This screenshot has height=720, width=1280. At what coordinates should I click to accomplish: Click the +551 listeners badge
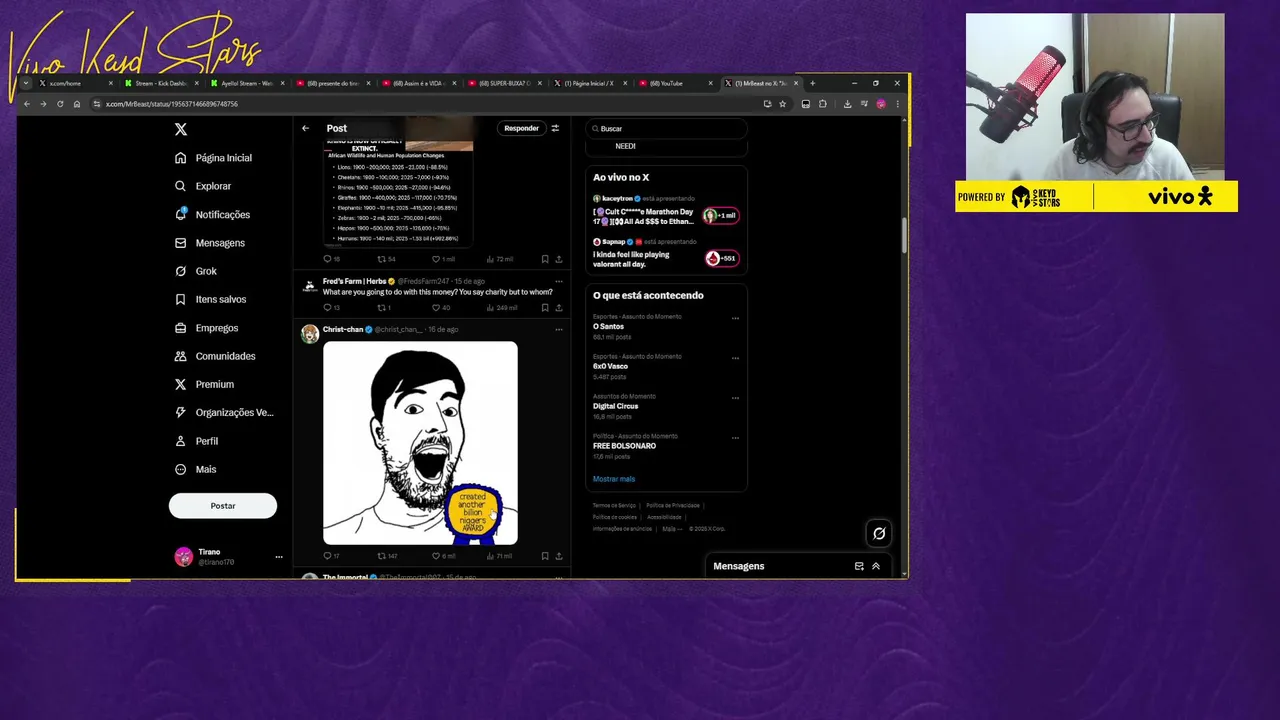(x=721, y=258)
